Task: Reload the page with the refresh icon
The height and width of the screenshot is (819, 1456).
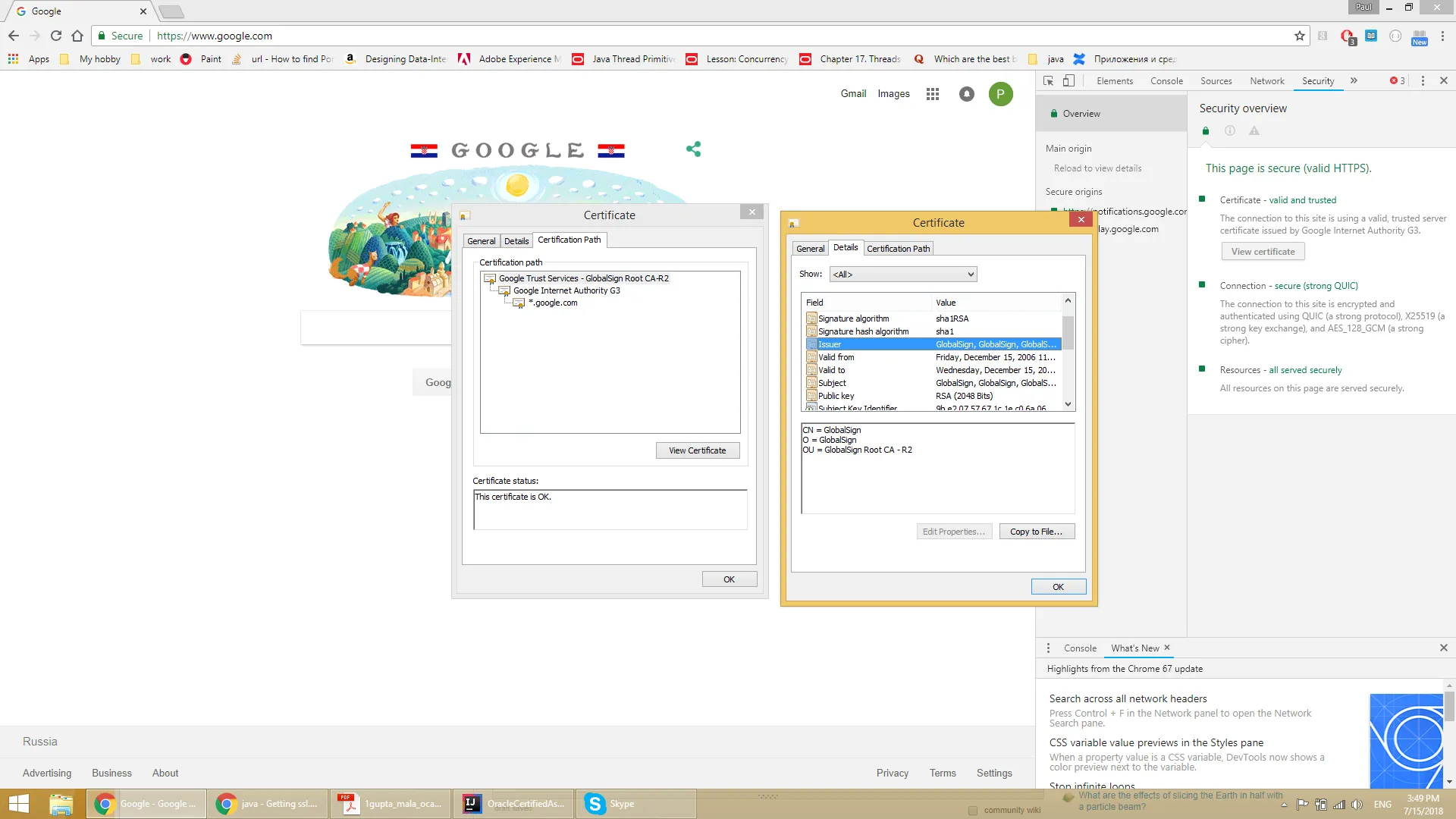Action: tap(56, 36)
